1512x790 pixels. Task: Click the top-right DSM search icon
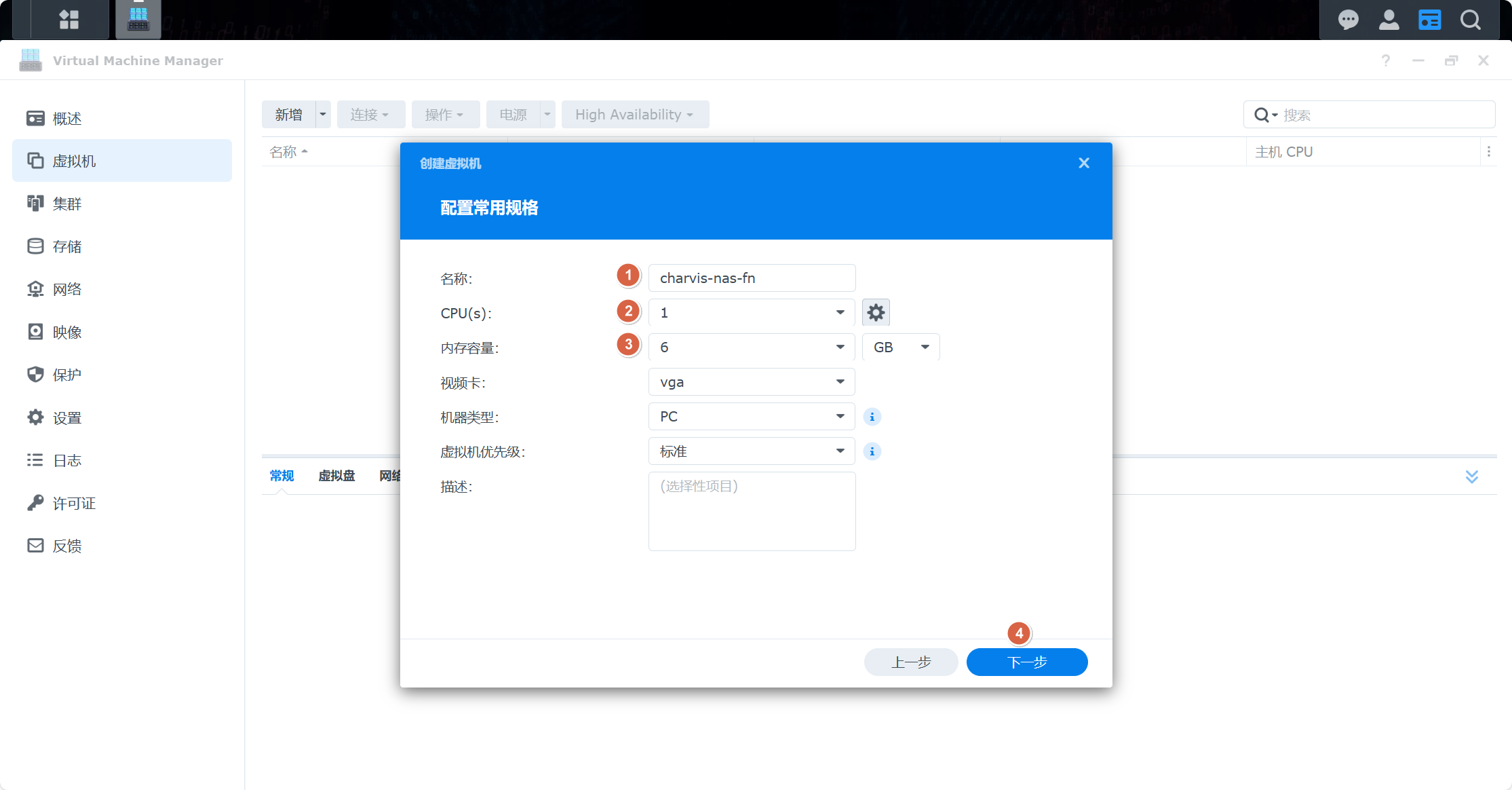[x=1471, y=20]
